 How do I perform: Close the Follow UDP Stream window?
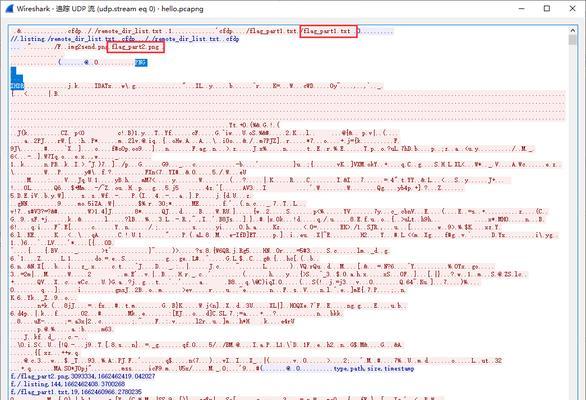[572, 8]
